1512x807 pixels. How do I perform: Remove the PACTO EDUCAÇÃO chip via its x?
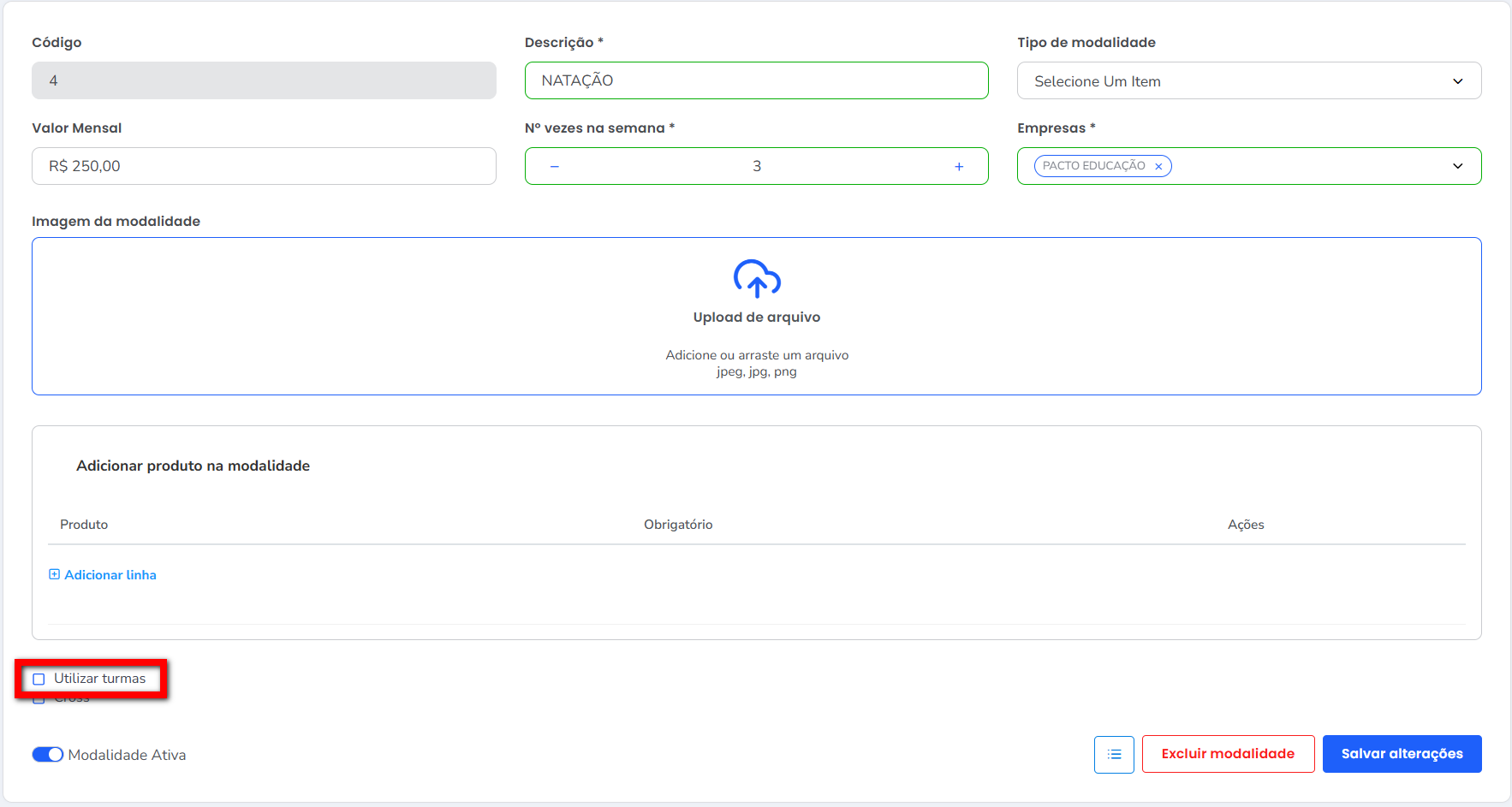click(x=1158, y=167)
